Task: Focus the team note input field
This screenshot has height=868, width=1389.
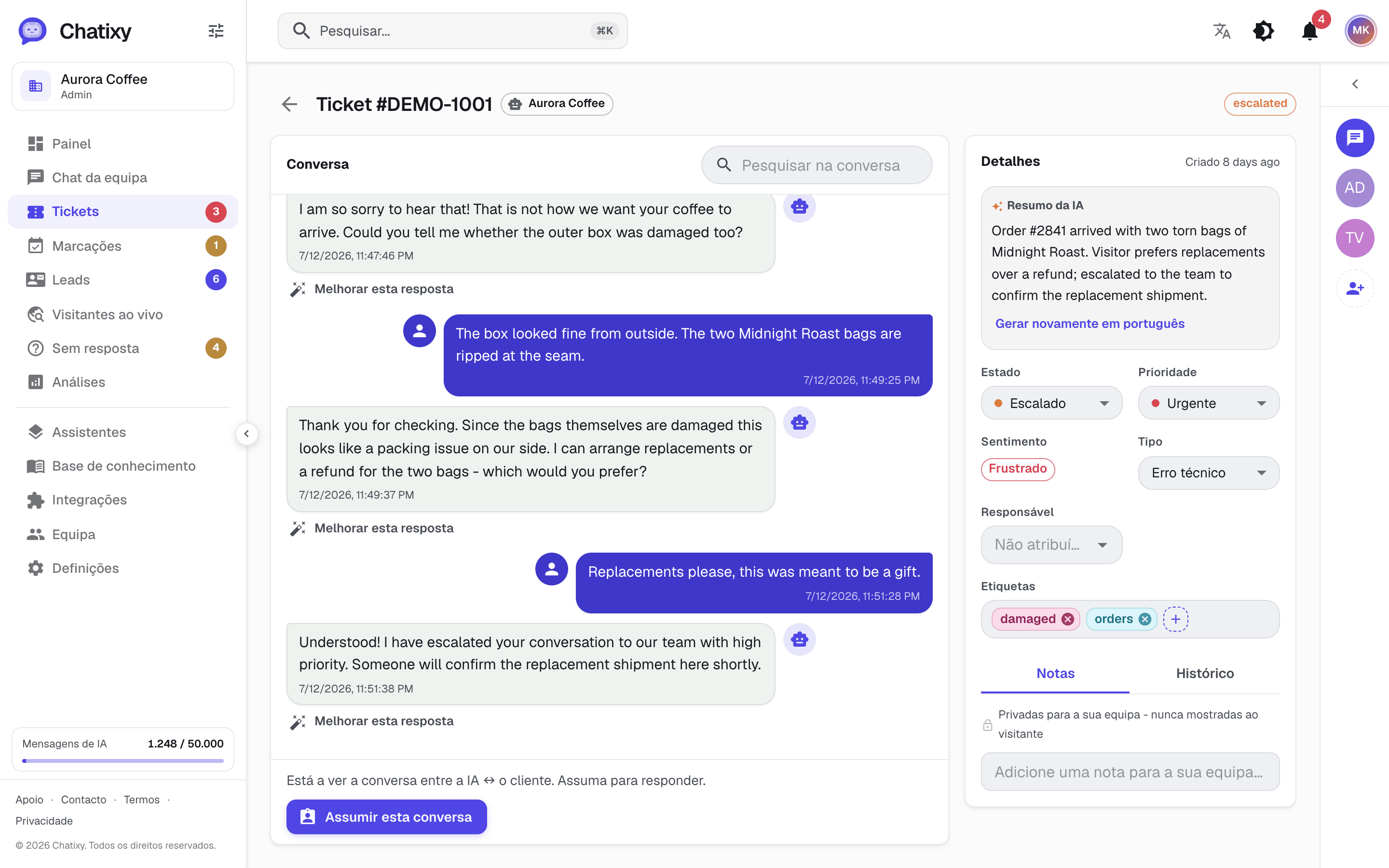Action: coord(1130,772)
